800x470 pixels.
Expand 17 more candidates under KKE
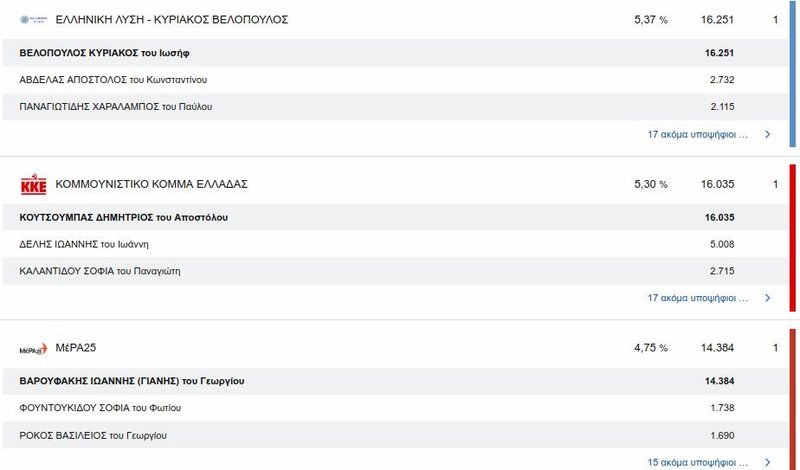[698, 298]
